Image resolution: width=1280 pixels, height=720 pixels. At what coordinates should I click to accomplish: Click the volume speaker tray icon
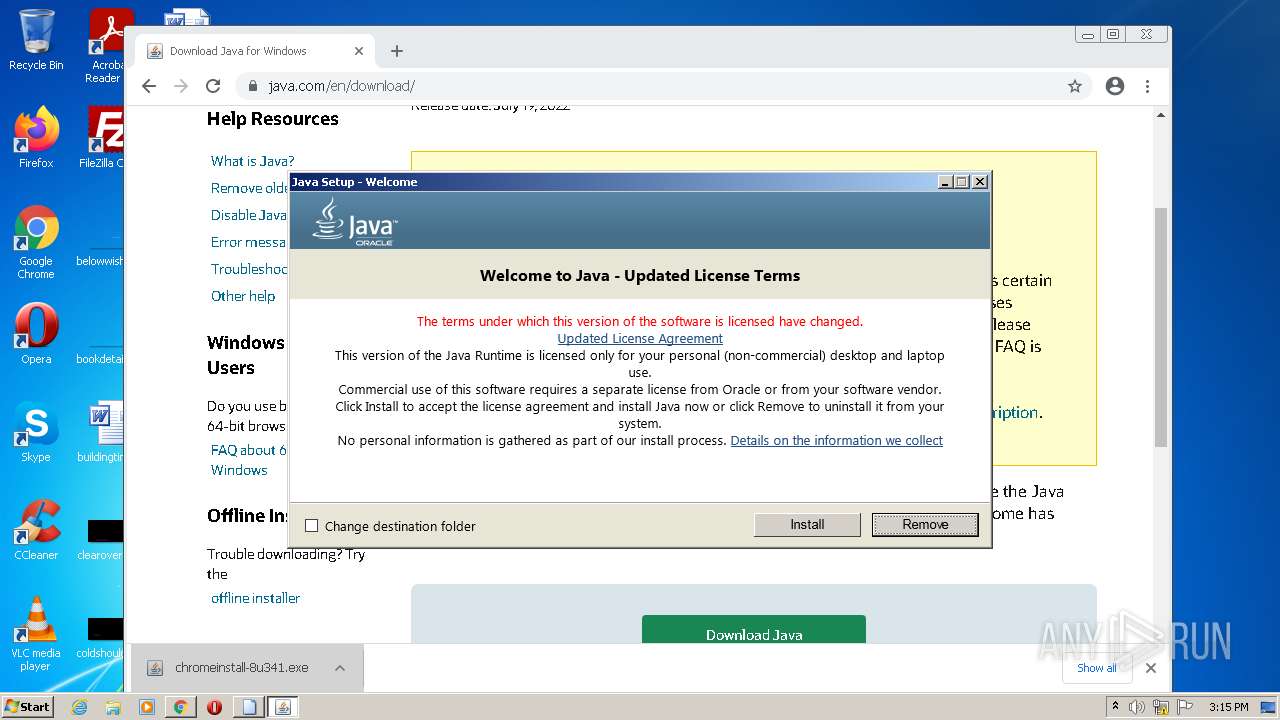(1137, 707)
